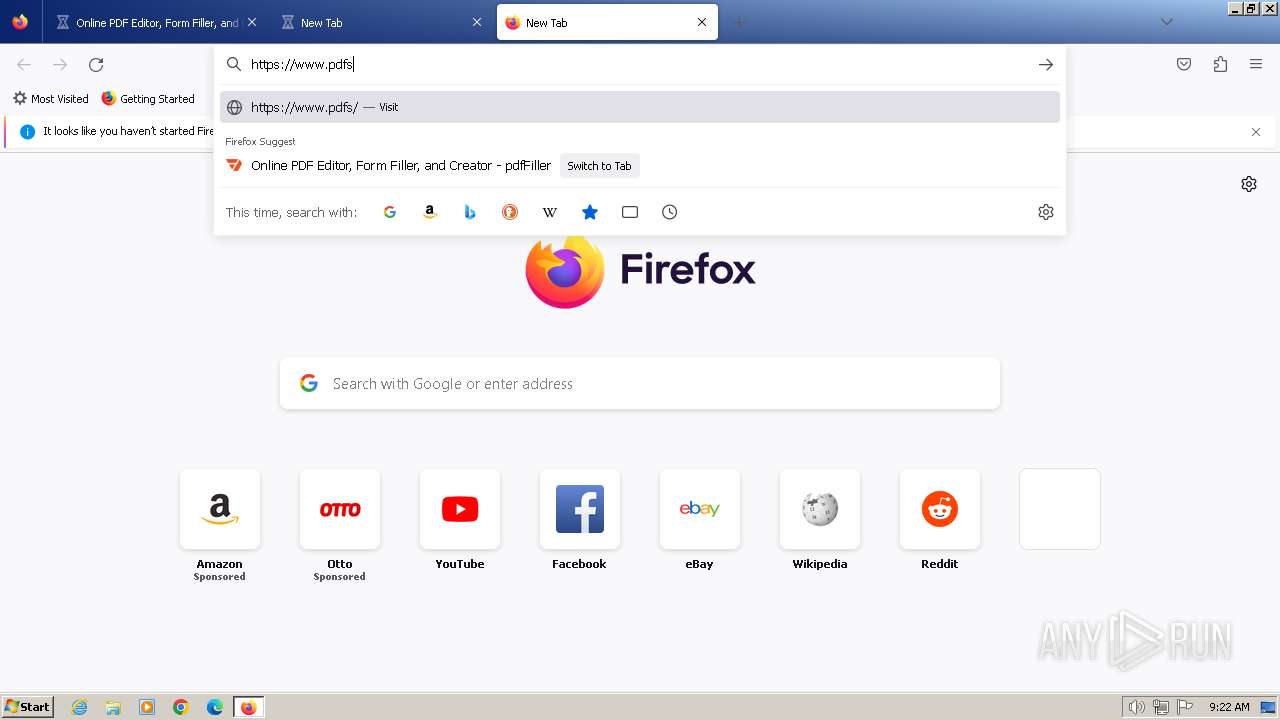Select the https://www.pdfs/ Visit suggestion
Screen dimensions: 1280x720
click(640, 107)
